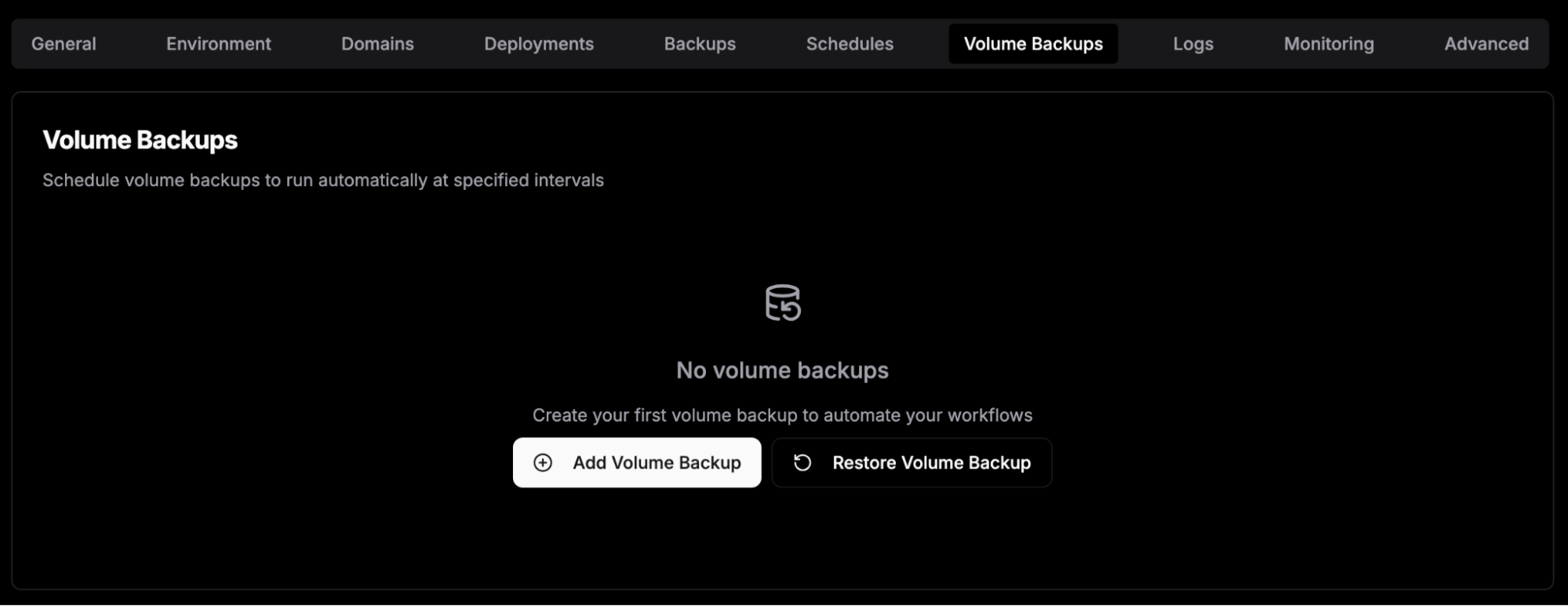Viewport: 1568px width, 606px height.
Task: Open the Monitoring tab
Action: click(1329, 44)
